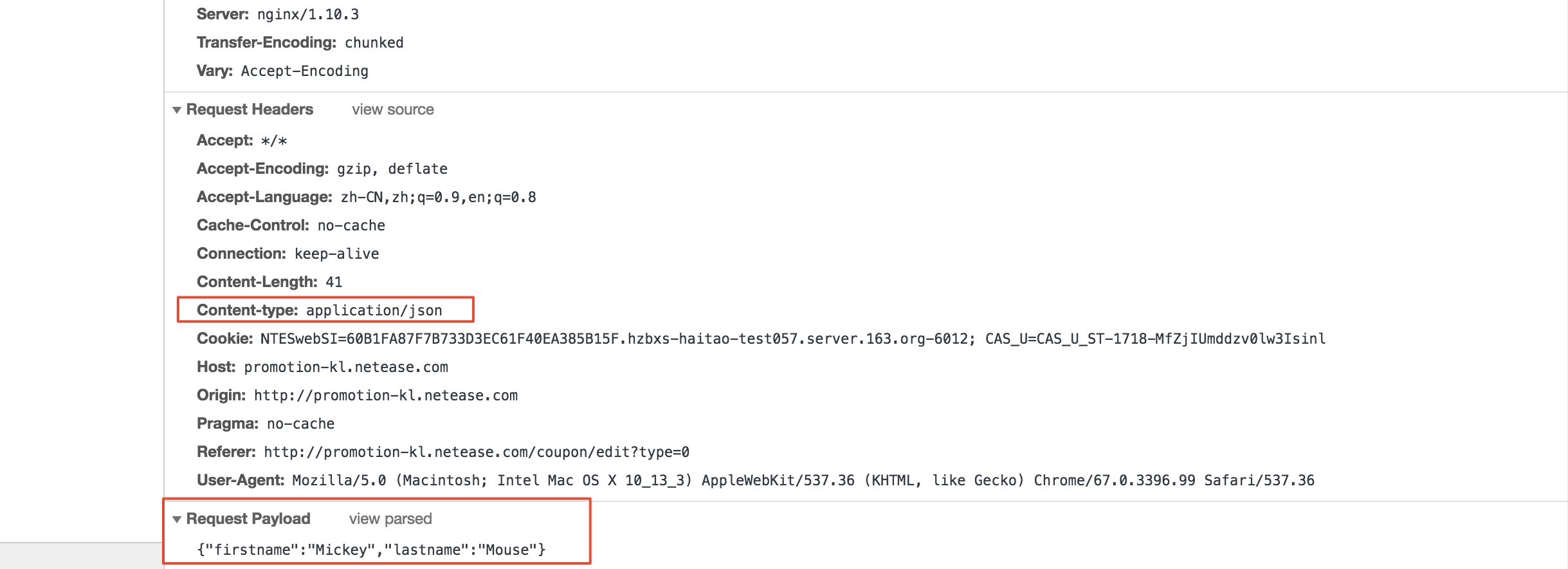This screenshot has height=569, width=1568.
Task: Click the Transfer-Encoding chunked row
Action: pyautogui.click(x=300, y=42)
